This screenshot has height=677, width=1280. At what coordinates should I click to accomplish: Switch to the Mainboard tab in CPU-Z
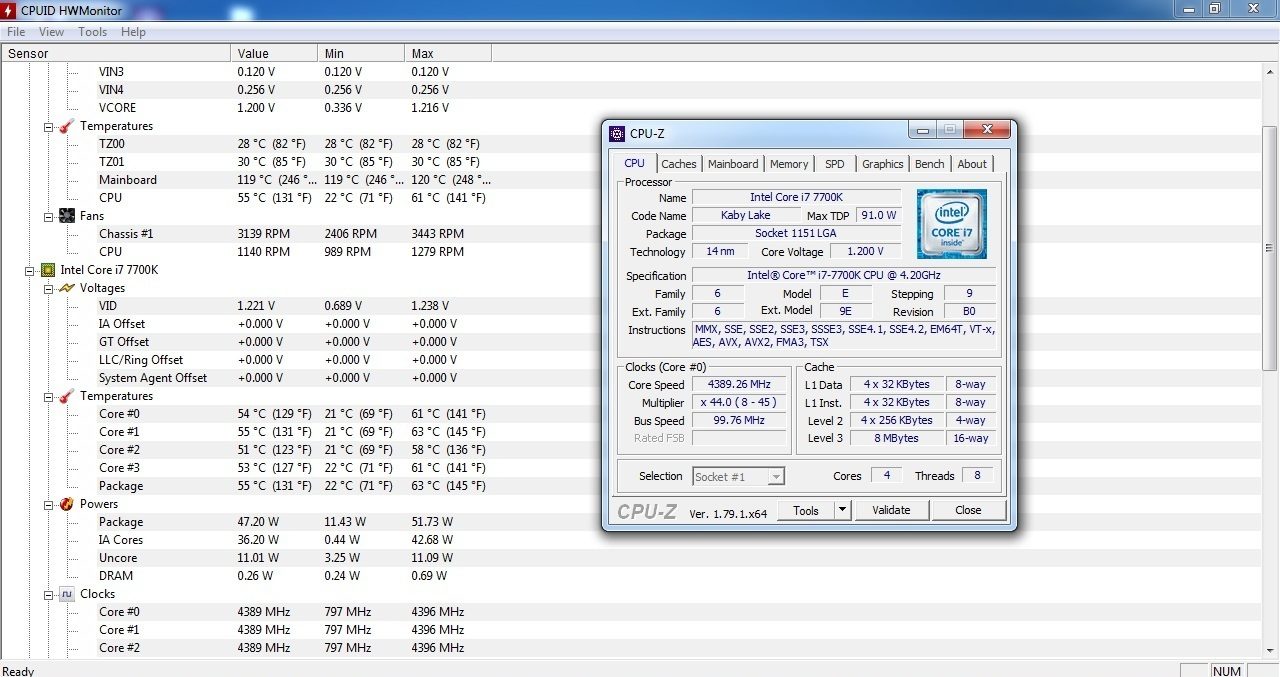[733, 164]
